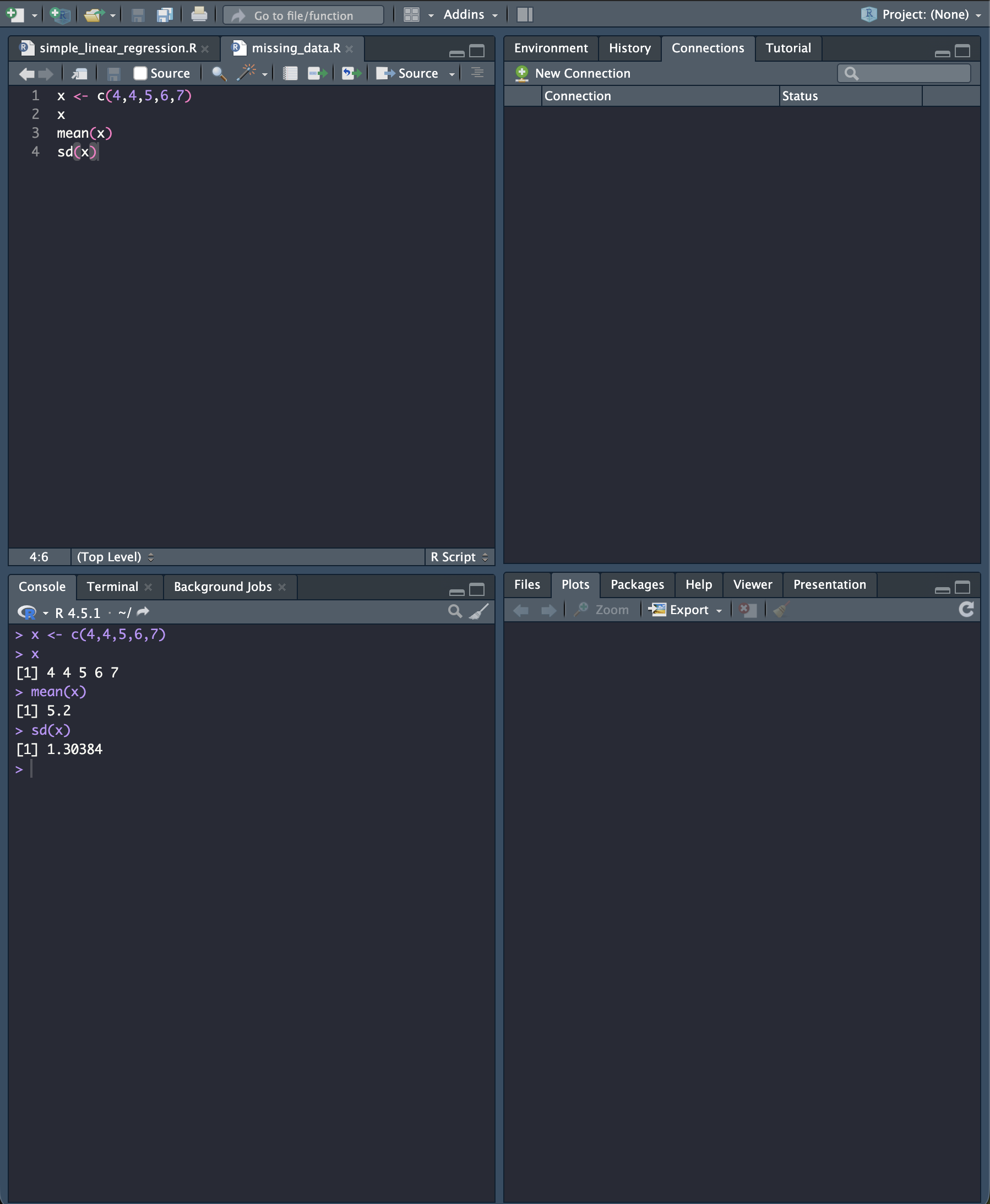Refresh the Plots pane viewer

tap(966, 610)
